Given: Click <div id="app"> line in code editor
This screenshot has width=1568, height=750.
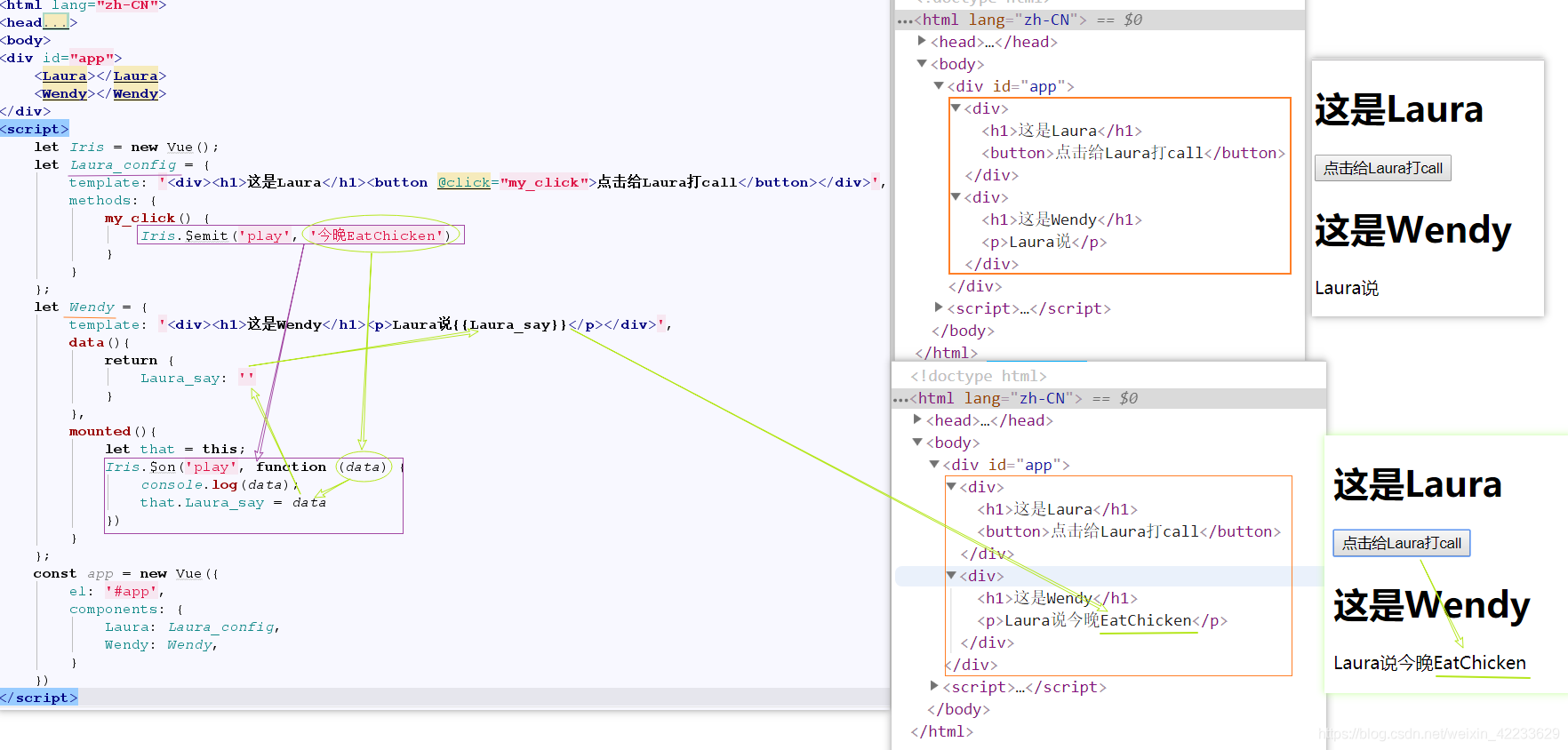Looking at the screenshot, I should tap(61, 58).
